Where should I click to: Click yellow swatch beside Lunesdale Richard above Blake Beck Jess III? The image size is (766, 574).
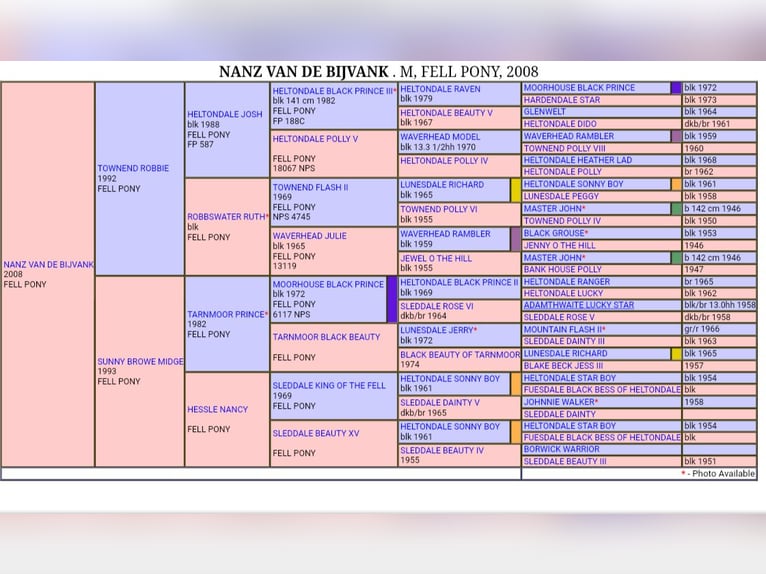click(676, 354)
